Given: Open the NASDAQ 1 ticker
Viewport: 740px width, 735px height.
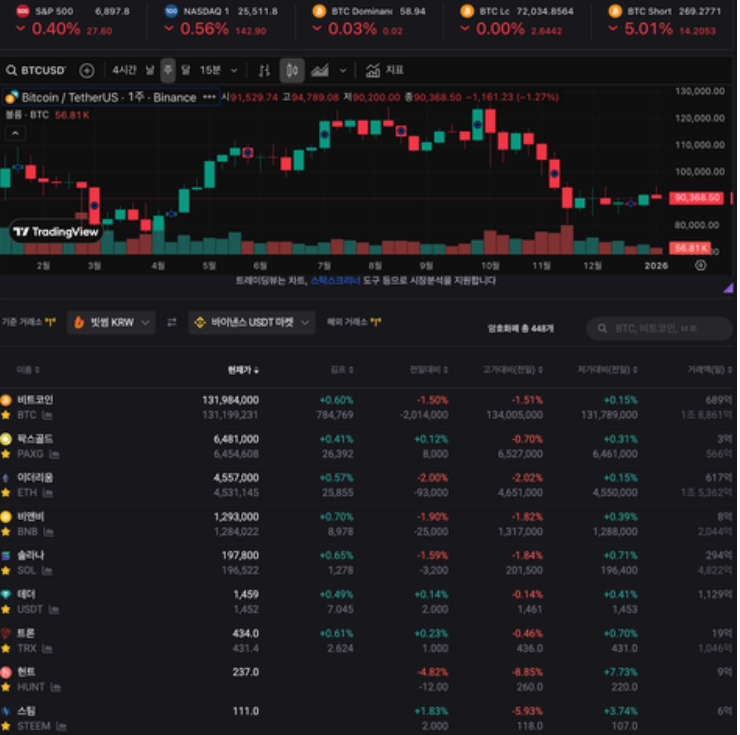Looking at the screenshot, I should point(221,21).
